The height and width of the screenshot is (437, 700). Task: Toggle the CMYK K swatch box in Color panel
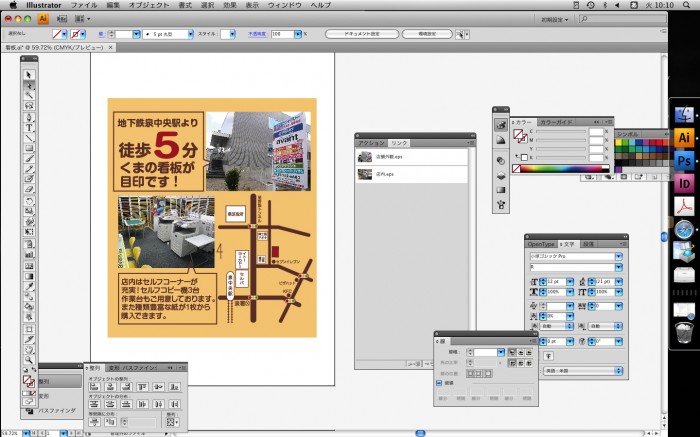click(525, 158)
